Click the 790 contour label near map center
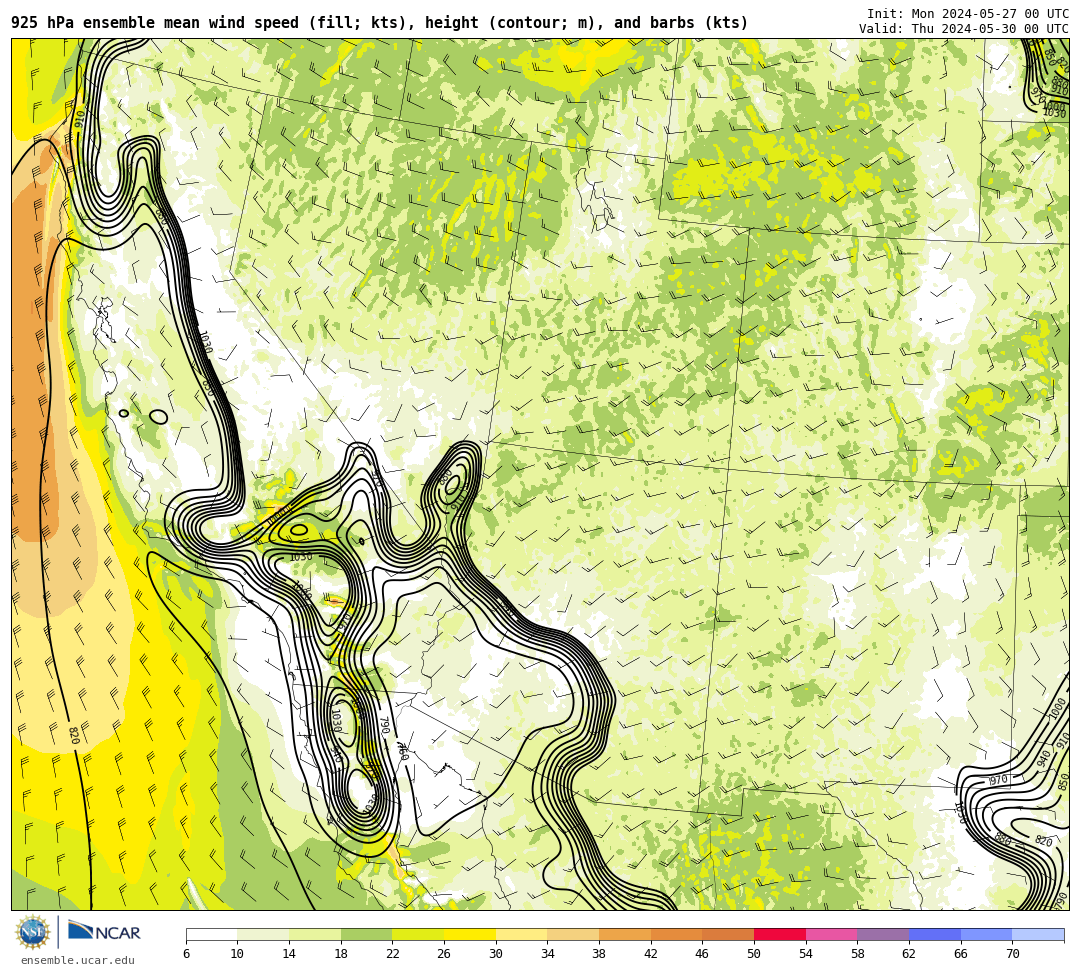 coord(385,725)
